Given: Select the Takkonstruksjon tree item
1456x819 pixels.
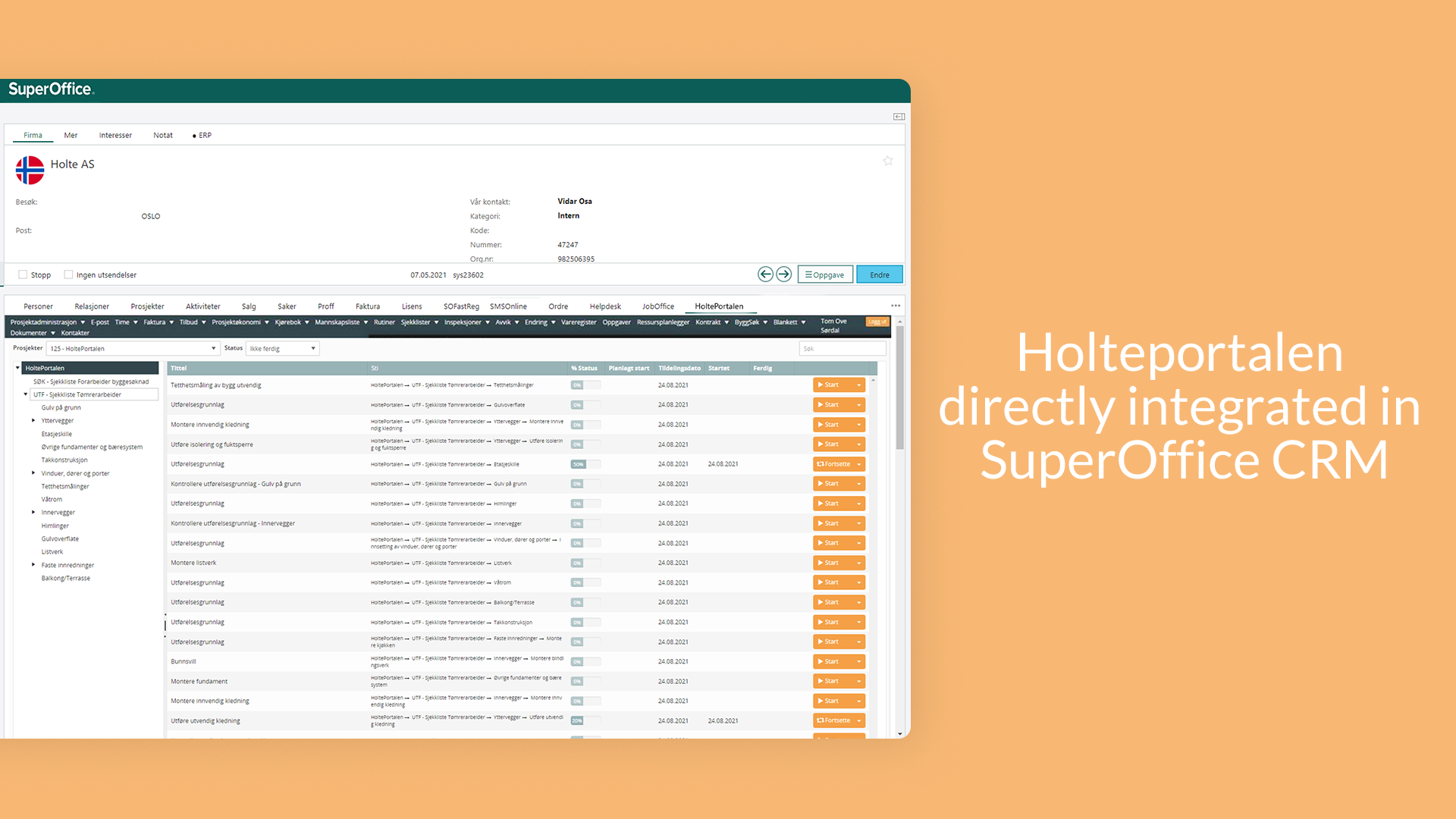Looking at the screenshot, I should tap(64, 460).
